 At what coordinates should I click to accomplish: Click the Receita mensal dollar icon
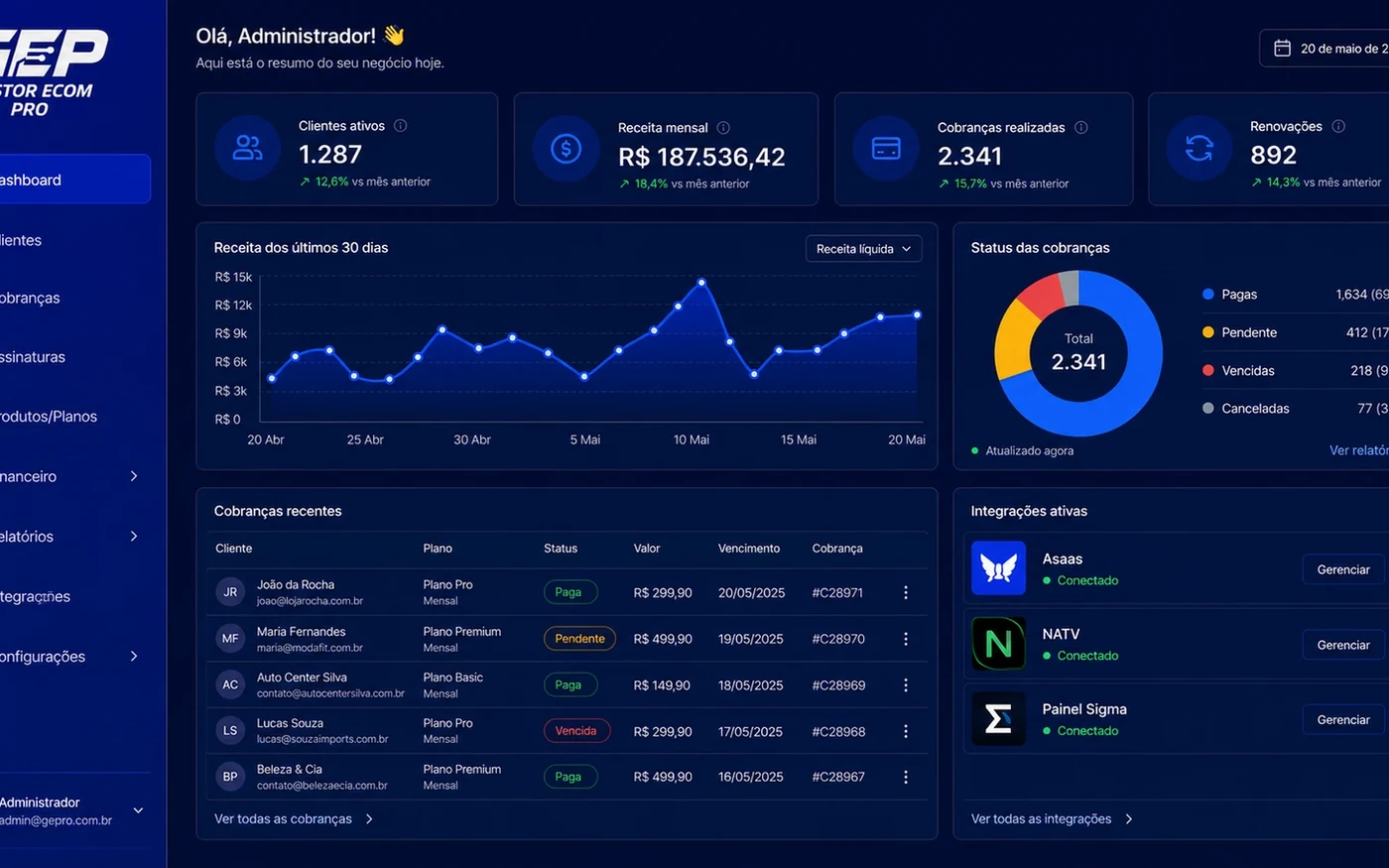[x=567, y=149]
